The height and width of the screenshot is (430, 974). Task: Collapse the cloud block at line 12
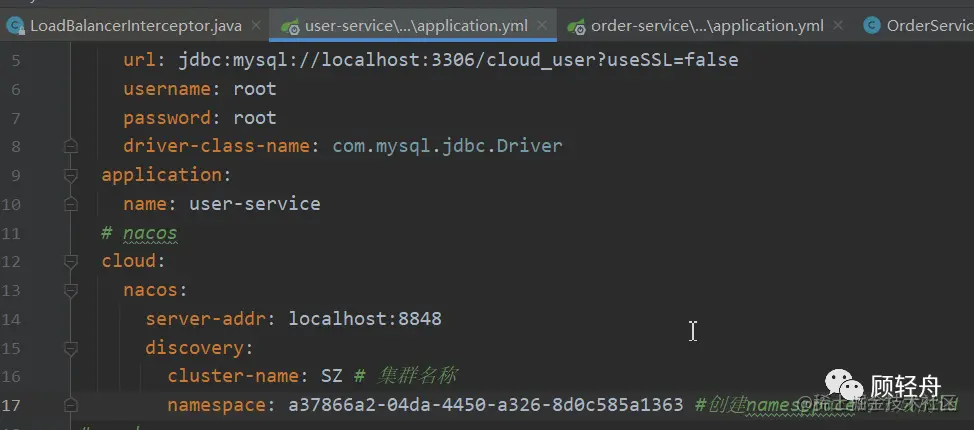[x=71, y=262]
